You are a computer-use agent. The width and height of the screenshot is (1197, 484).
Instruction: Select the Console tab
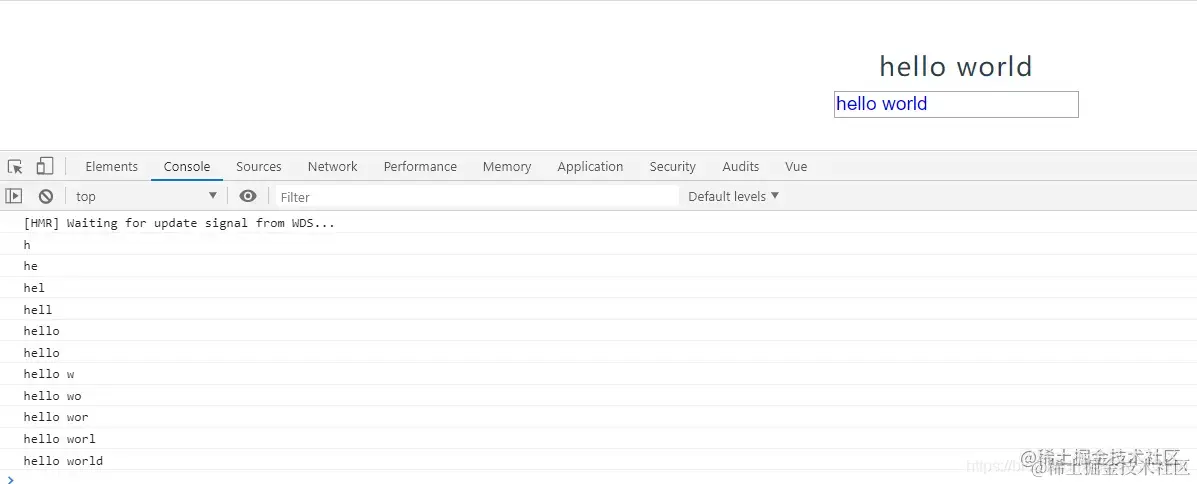[187, 166]
